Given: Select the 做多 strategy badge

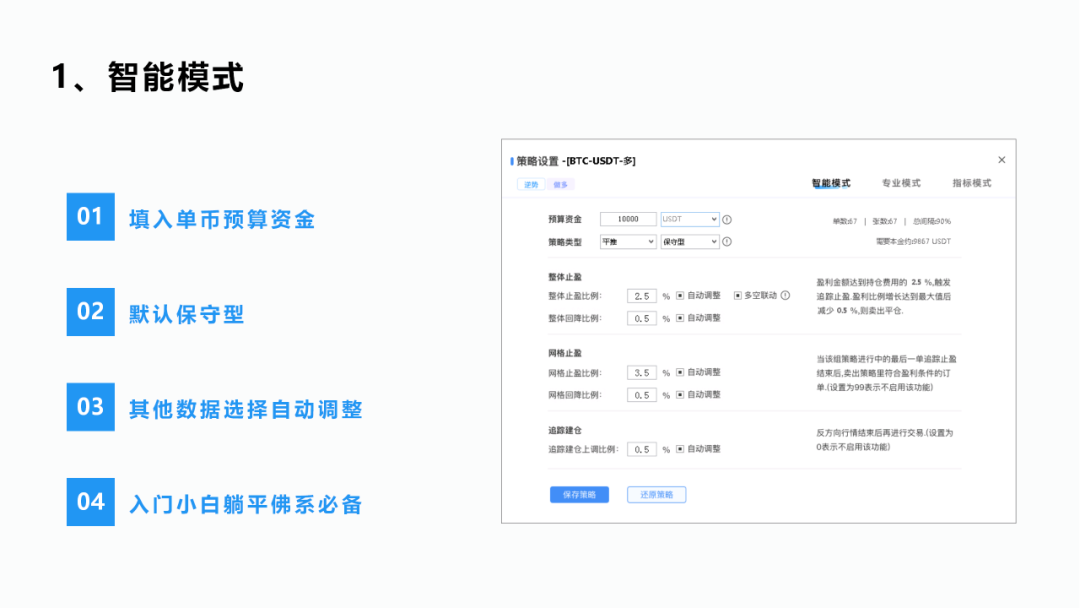Looking at the screenshot, I should pyautogui.click(x=562, y=186).
